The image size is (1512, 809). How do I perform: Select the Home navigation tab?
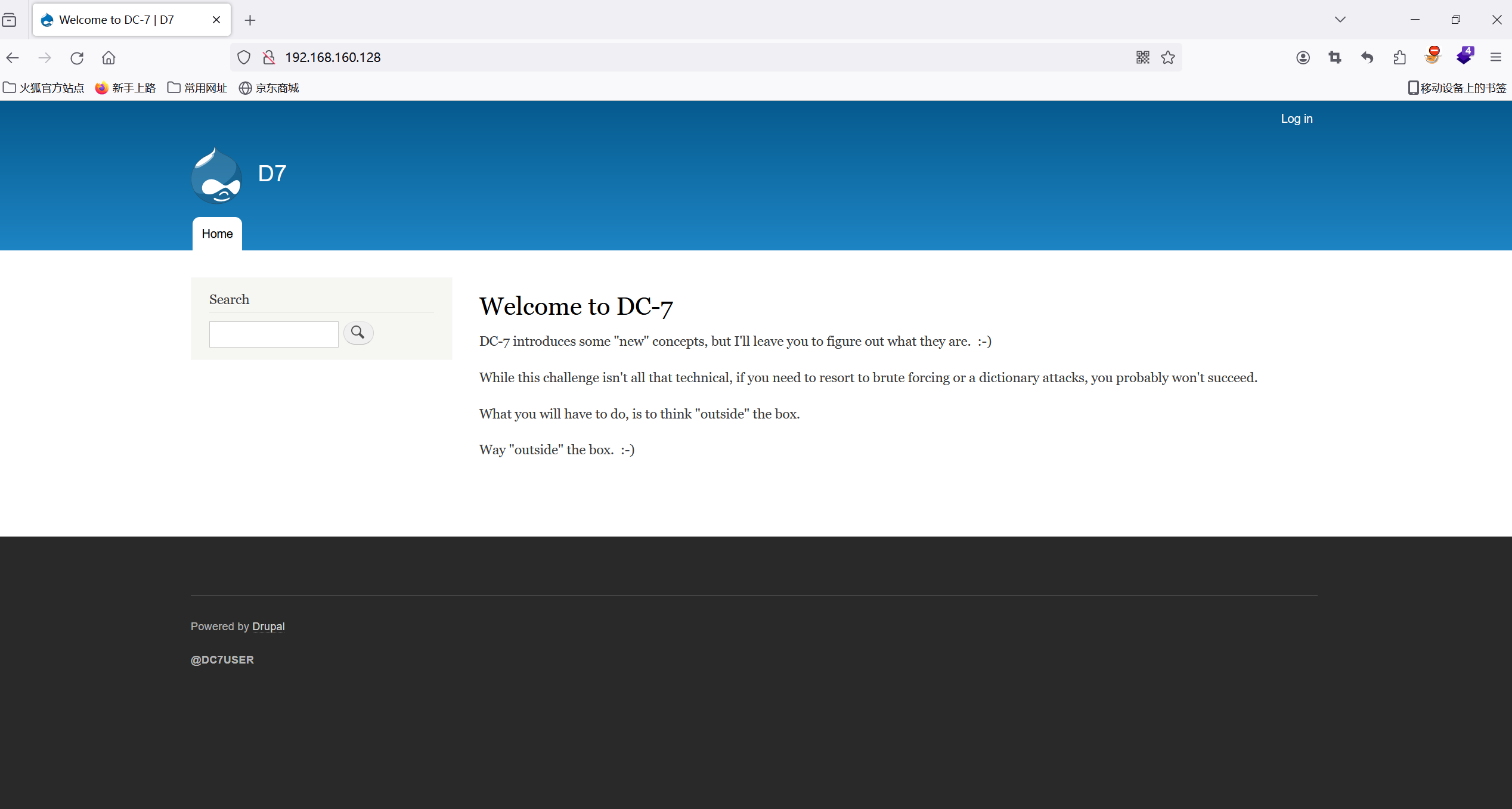click(x=217, y=234)
